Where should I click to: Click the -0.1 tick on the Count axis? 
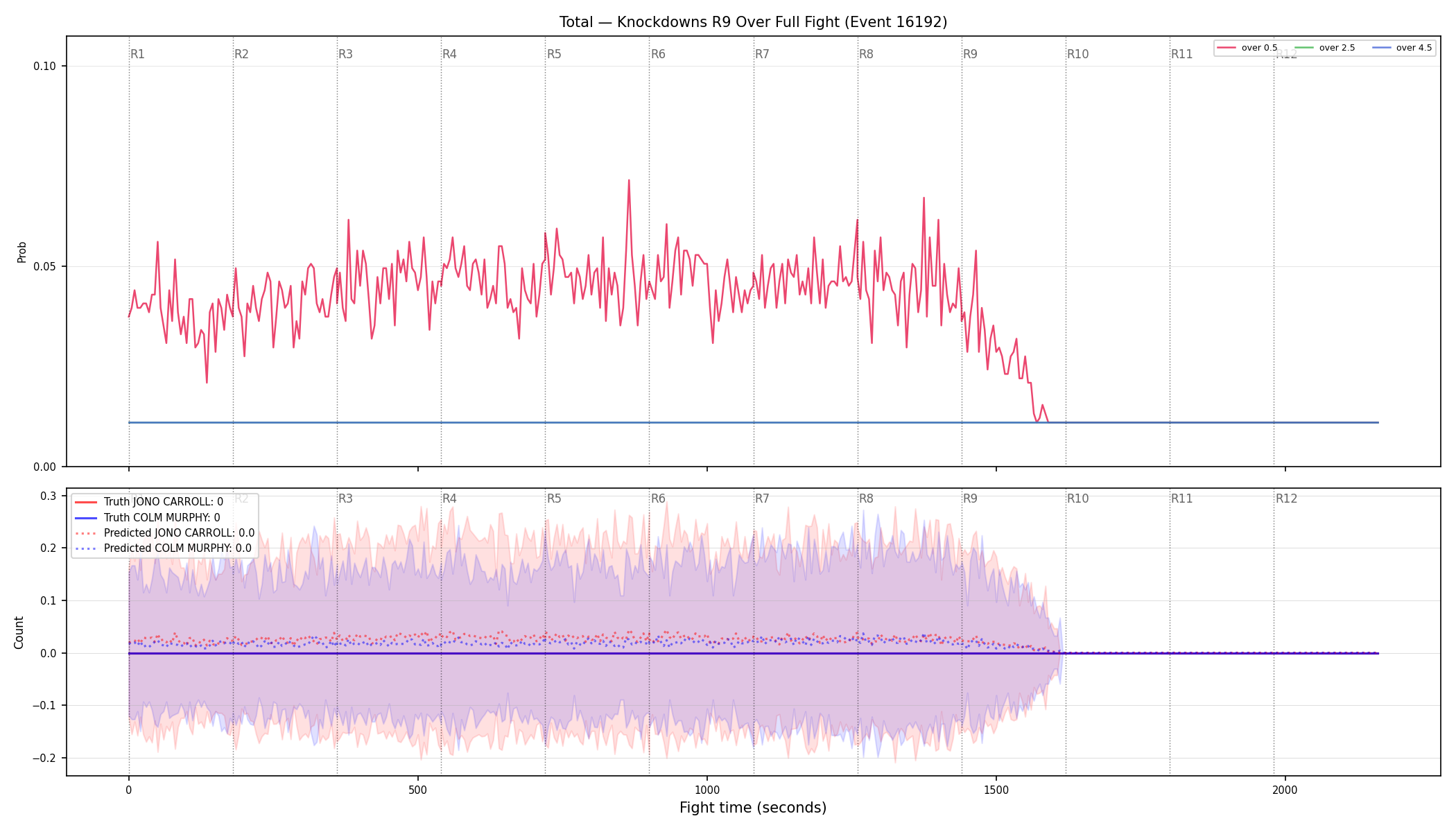pos(45,706)
